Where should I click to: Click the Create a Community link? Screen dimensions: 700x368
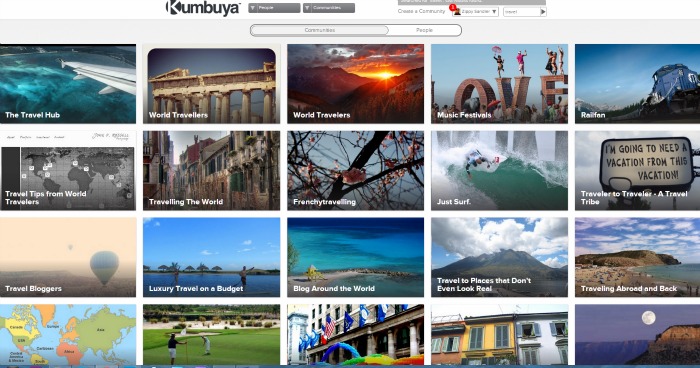tap(421, 11)
